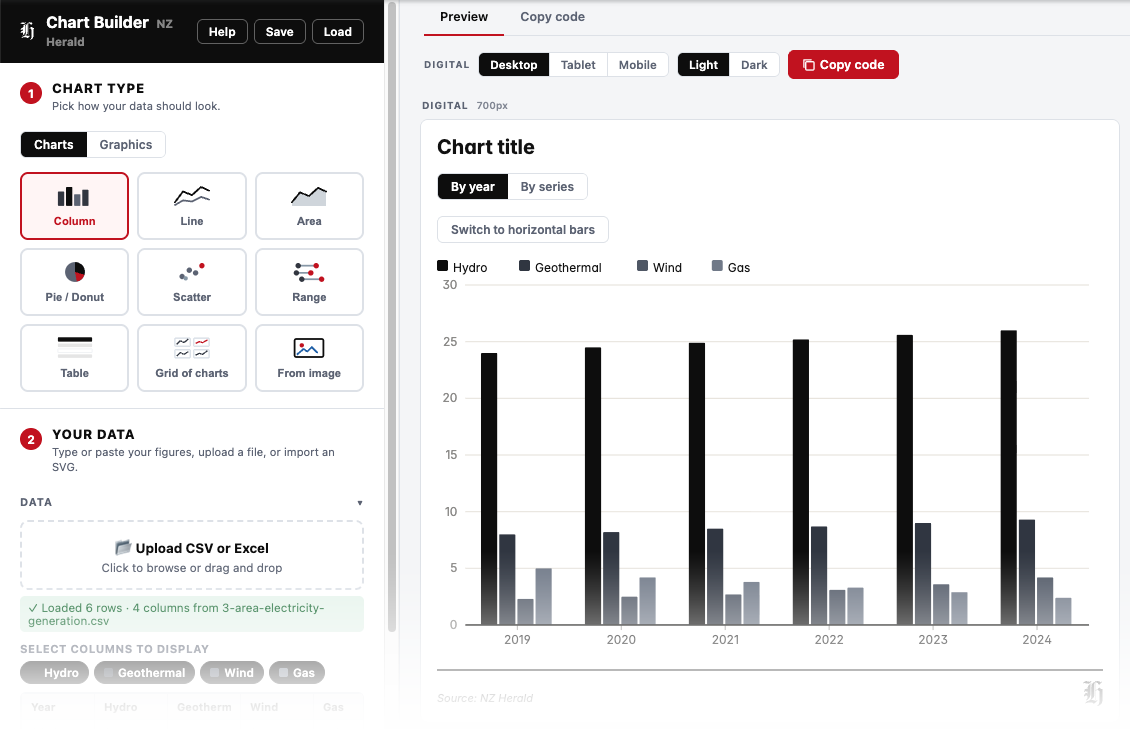Open the From image chart option

click(309, 348)
